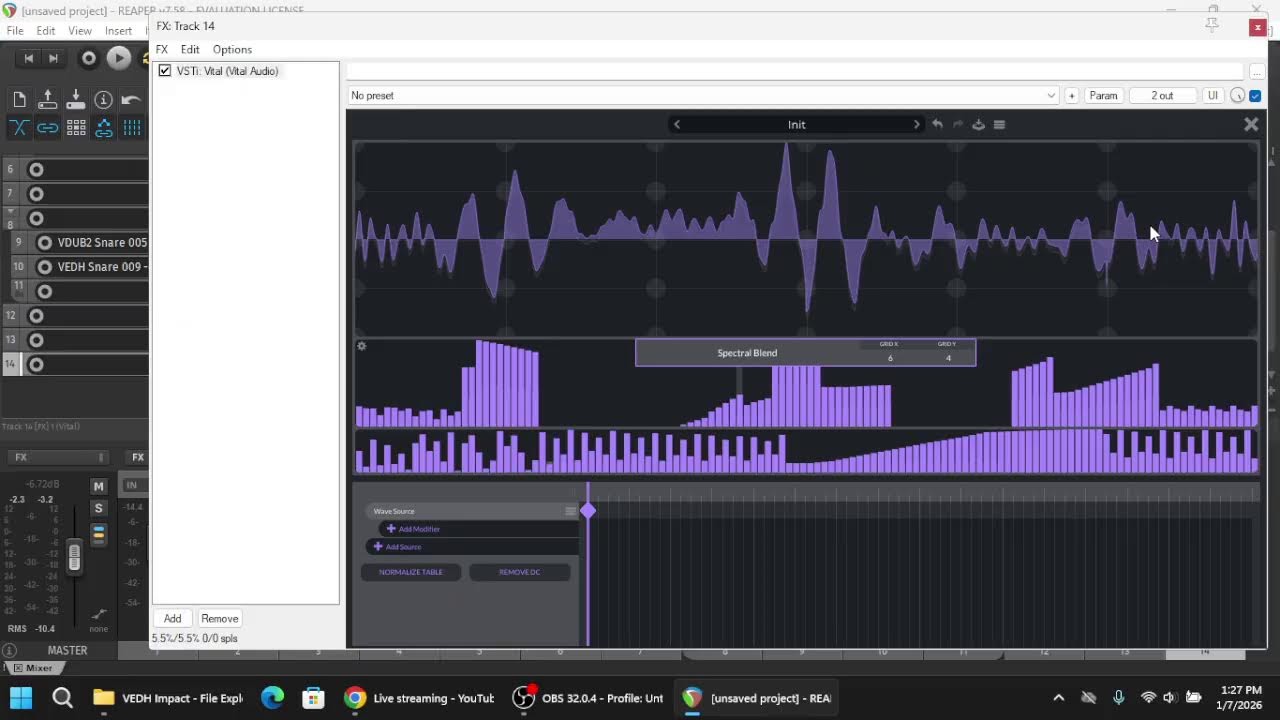Image resolution: width=1280 pixels, height=720 pixels.
Task: Click the Save Project download-arrow toolbar icon
Action: click(x=75, y=99)
